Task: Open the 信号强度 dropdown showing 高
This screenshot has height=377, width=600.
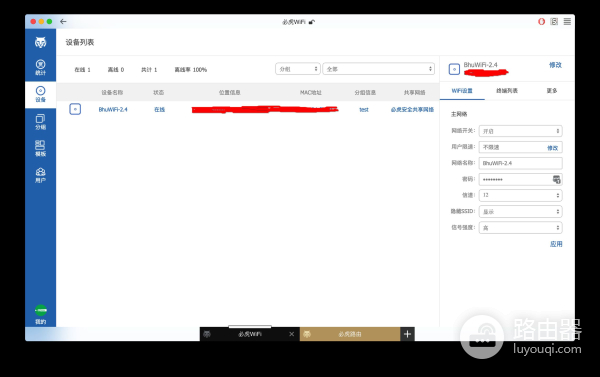Action: pos(520,227)
